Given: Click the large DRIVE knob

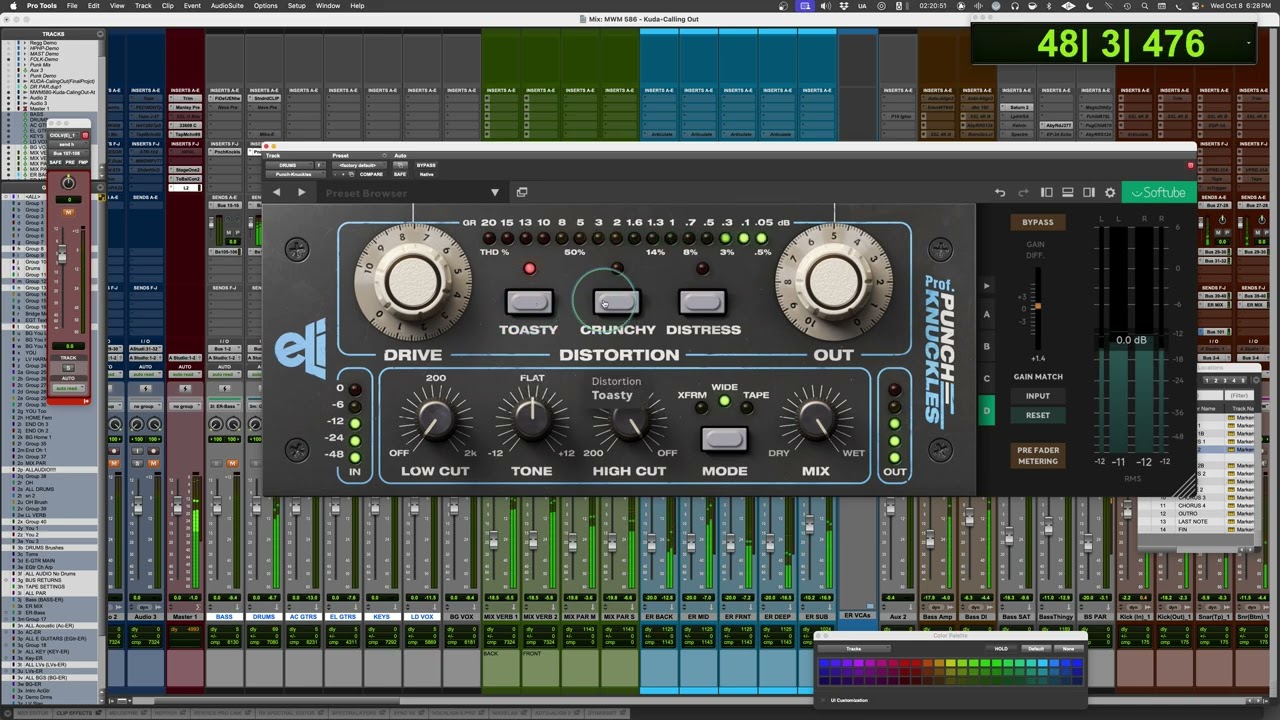Looking at the screenshot, I should tap(413, 281).
